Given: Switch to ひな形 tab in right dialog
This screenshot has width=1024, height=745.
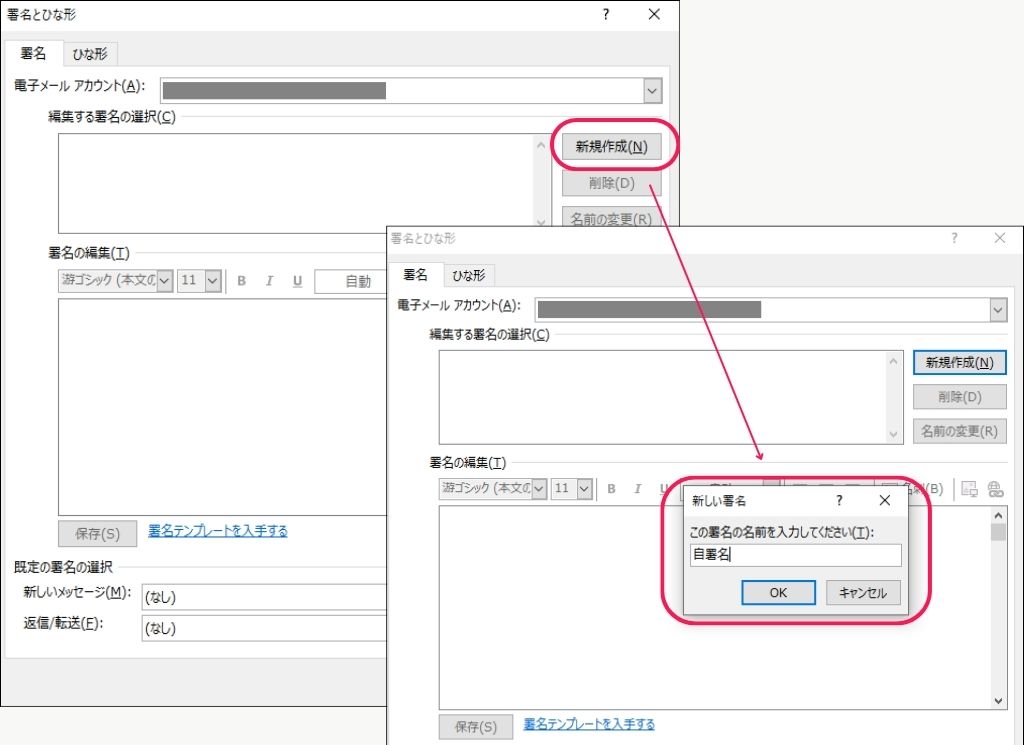Looking at the screenshot, I should (469, 275).
